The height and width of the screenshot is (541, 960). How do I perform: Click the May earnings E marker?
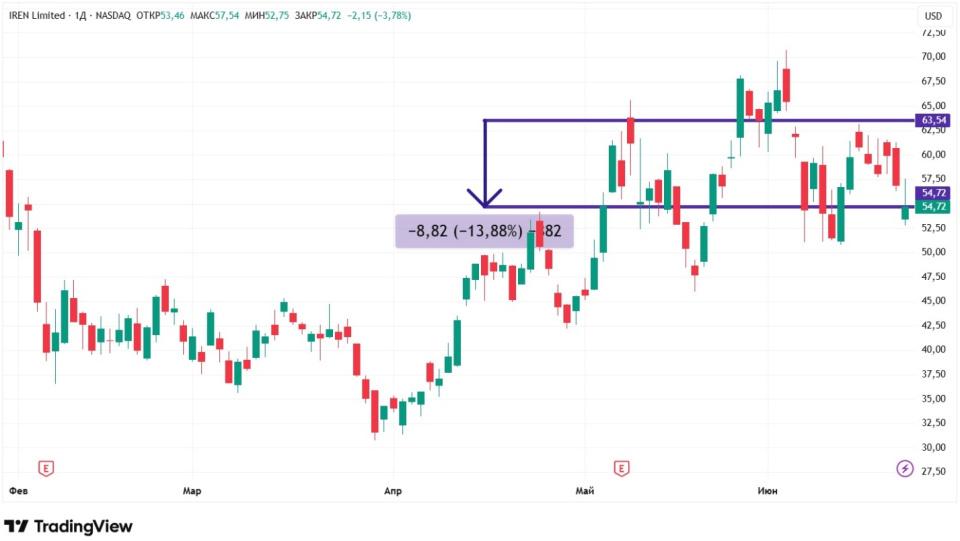621,469
